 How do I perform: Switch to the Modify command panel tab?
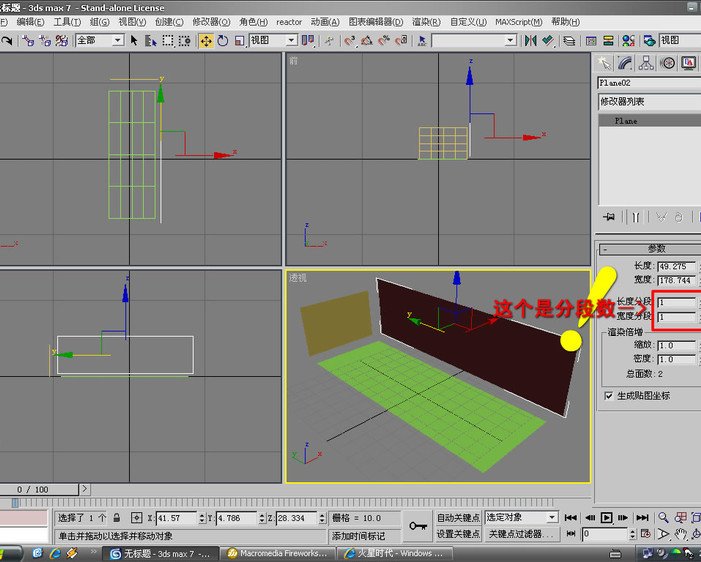coord(625,63)
